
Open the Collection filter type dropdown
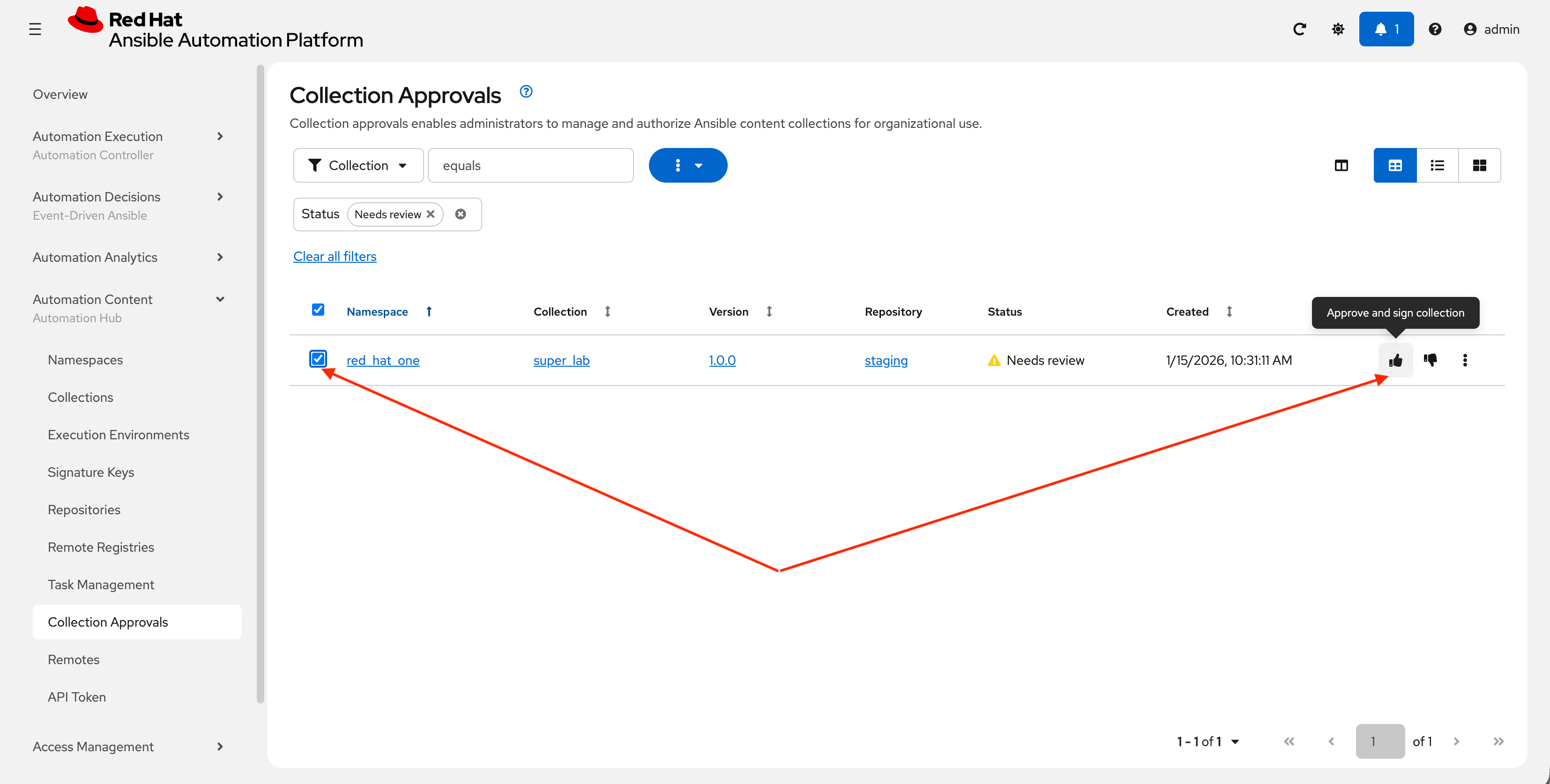click(x=358, y=165)
